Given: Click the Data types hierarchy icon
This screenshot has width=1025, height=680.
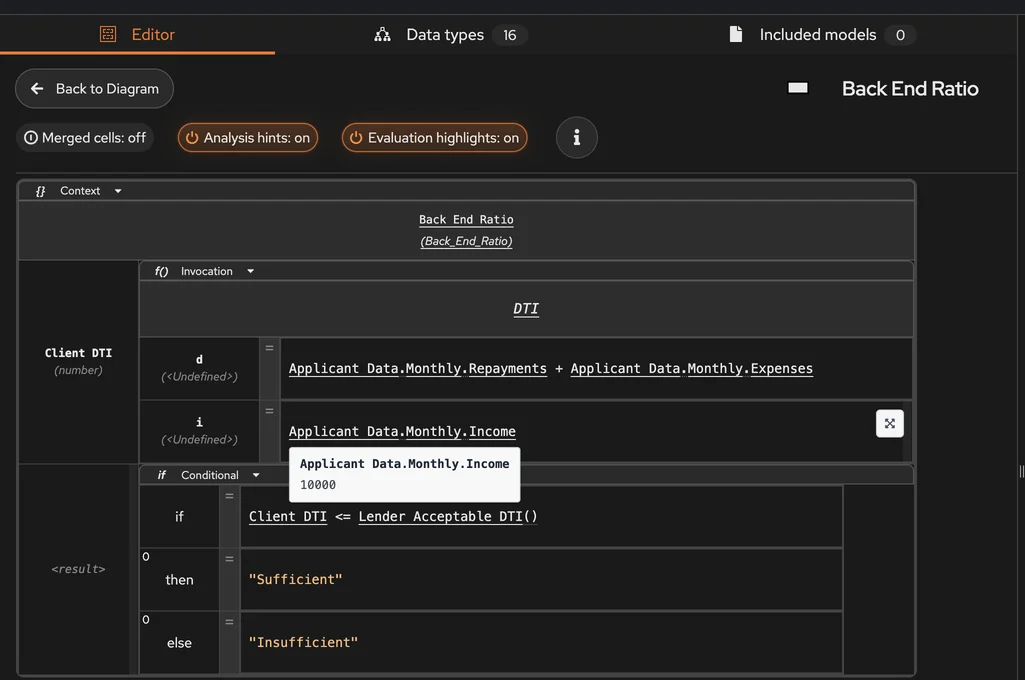Looking at the screenshot, I should coord(382,35).
